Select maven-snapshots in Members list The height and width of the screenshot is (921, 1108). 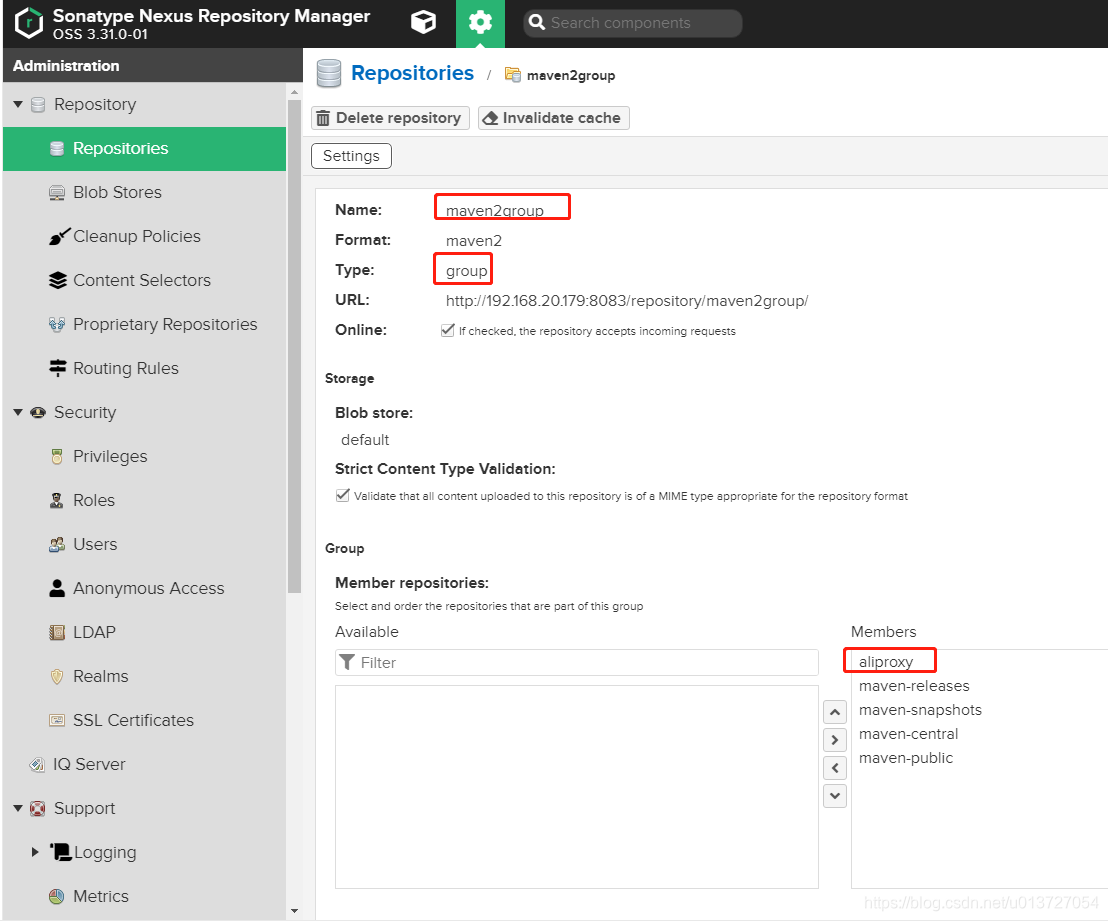point(920,710)
